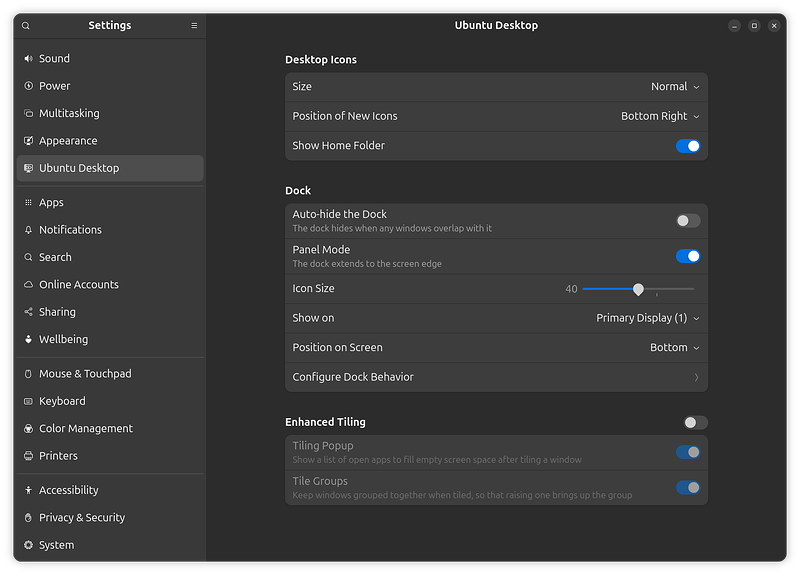This screenshot has width=800, height=575.
Task: Click the Wellbeing icon in sidebar
Action: pos(29,339)
